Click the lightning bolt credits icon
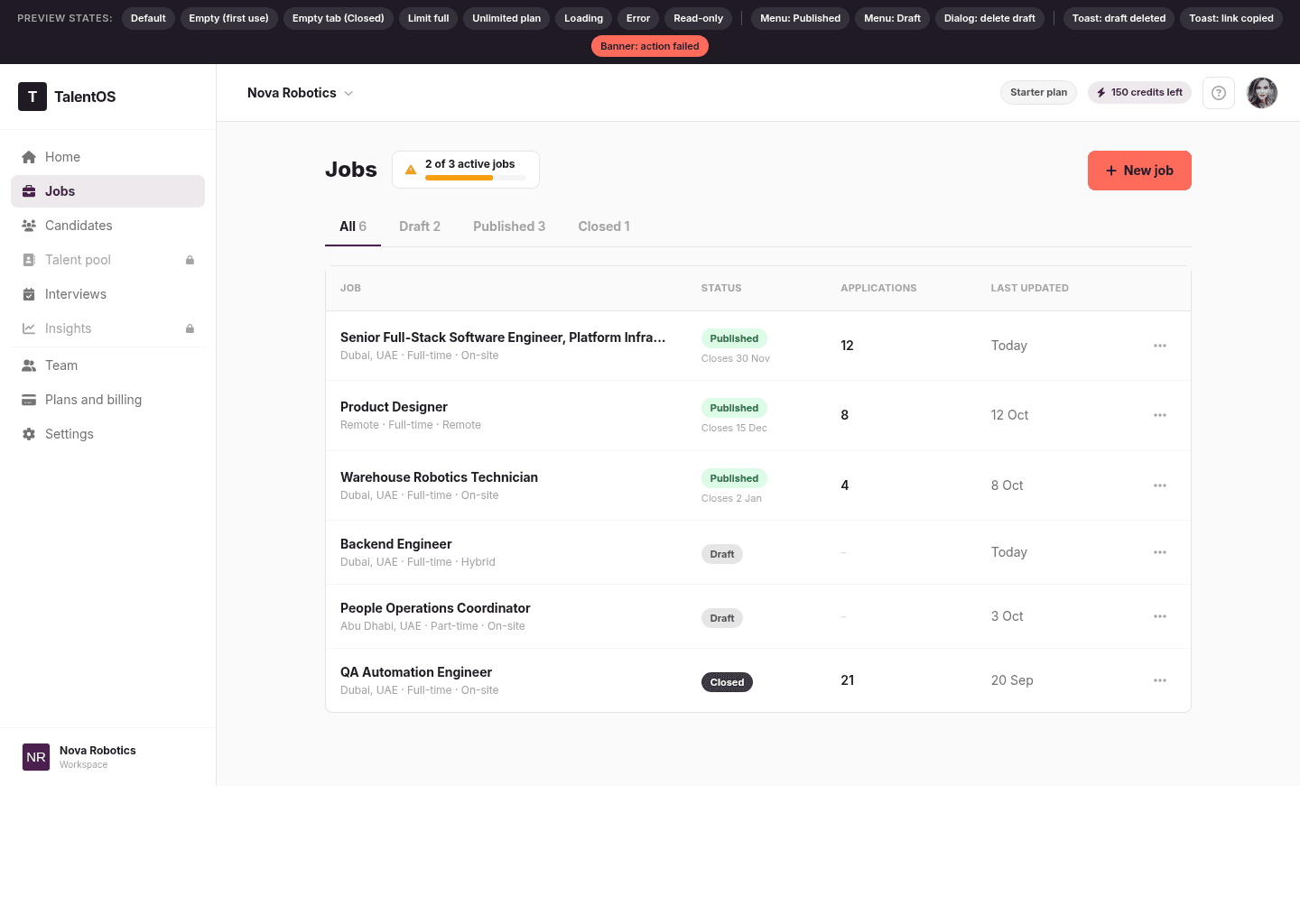The height and width of the screenshot is (924, 1300). pyautogui.click(x=1101, y=93)
